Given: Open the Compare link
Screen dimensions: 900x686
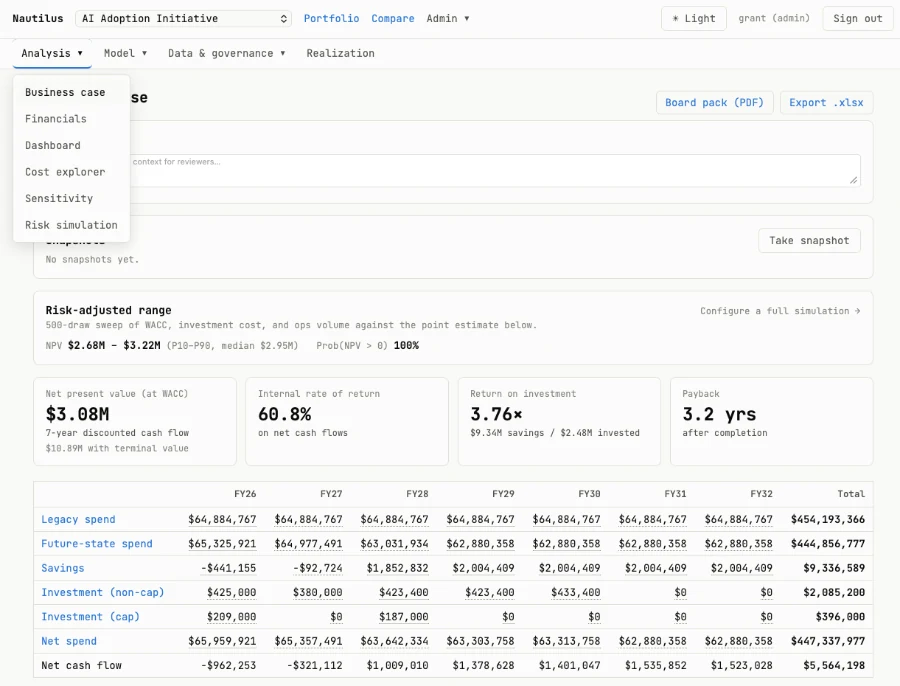Looking at the screenshot, I should (393, 18).
